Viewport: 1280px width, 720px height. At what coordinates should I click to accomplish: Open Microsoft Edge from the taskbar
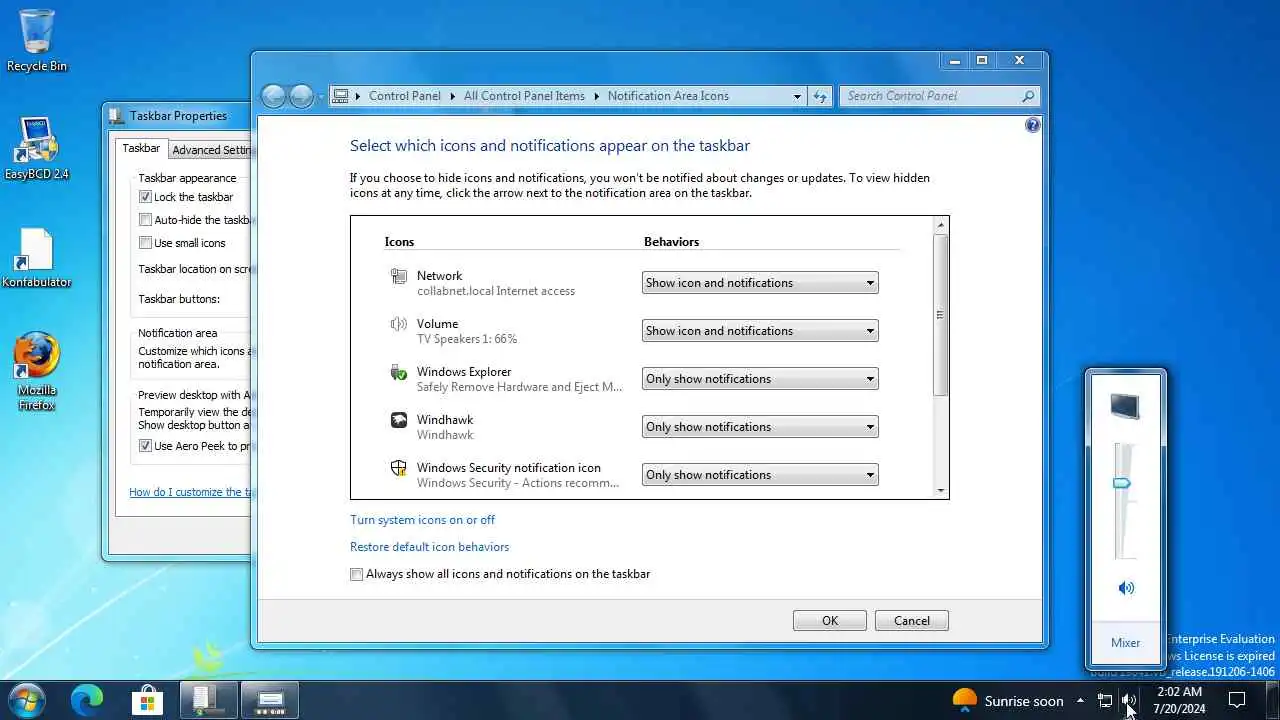point(87,700)
